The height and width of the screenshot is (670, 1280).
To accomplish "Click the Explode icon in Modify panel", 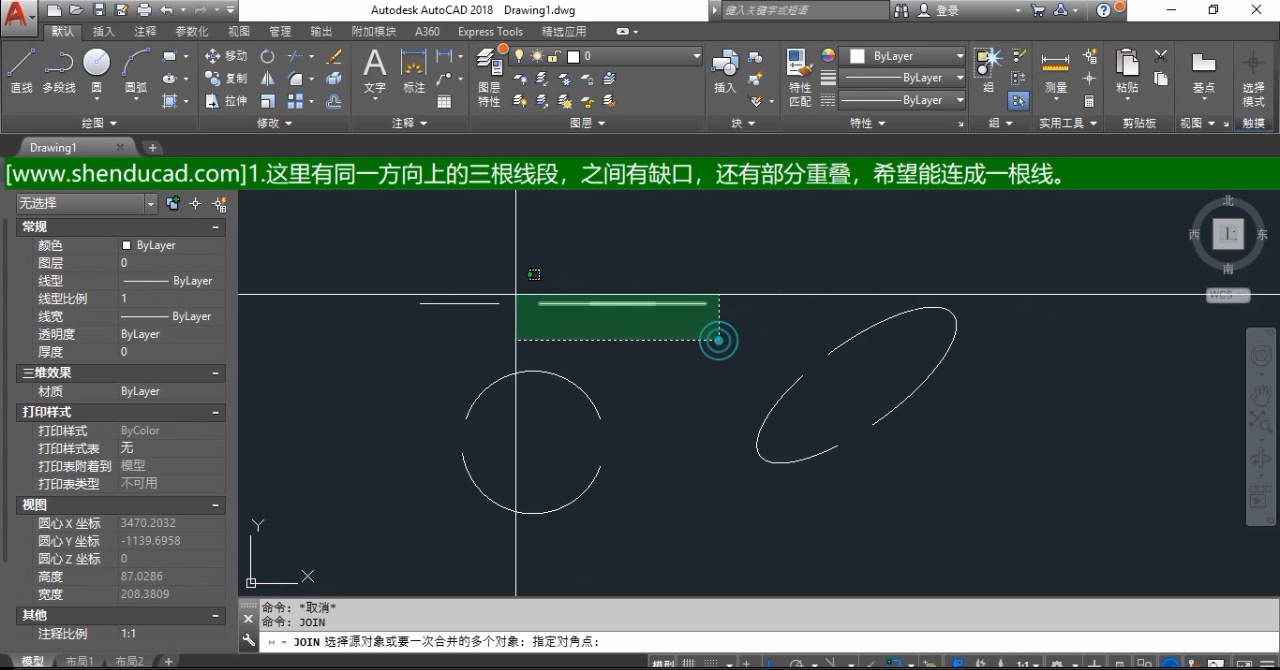I will [x=334, y=78].
